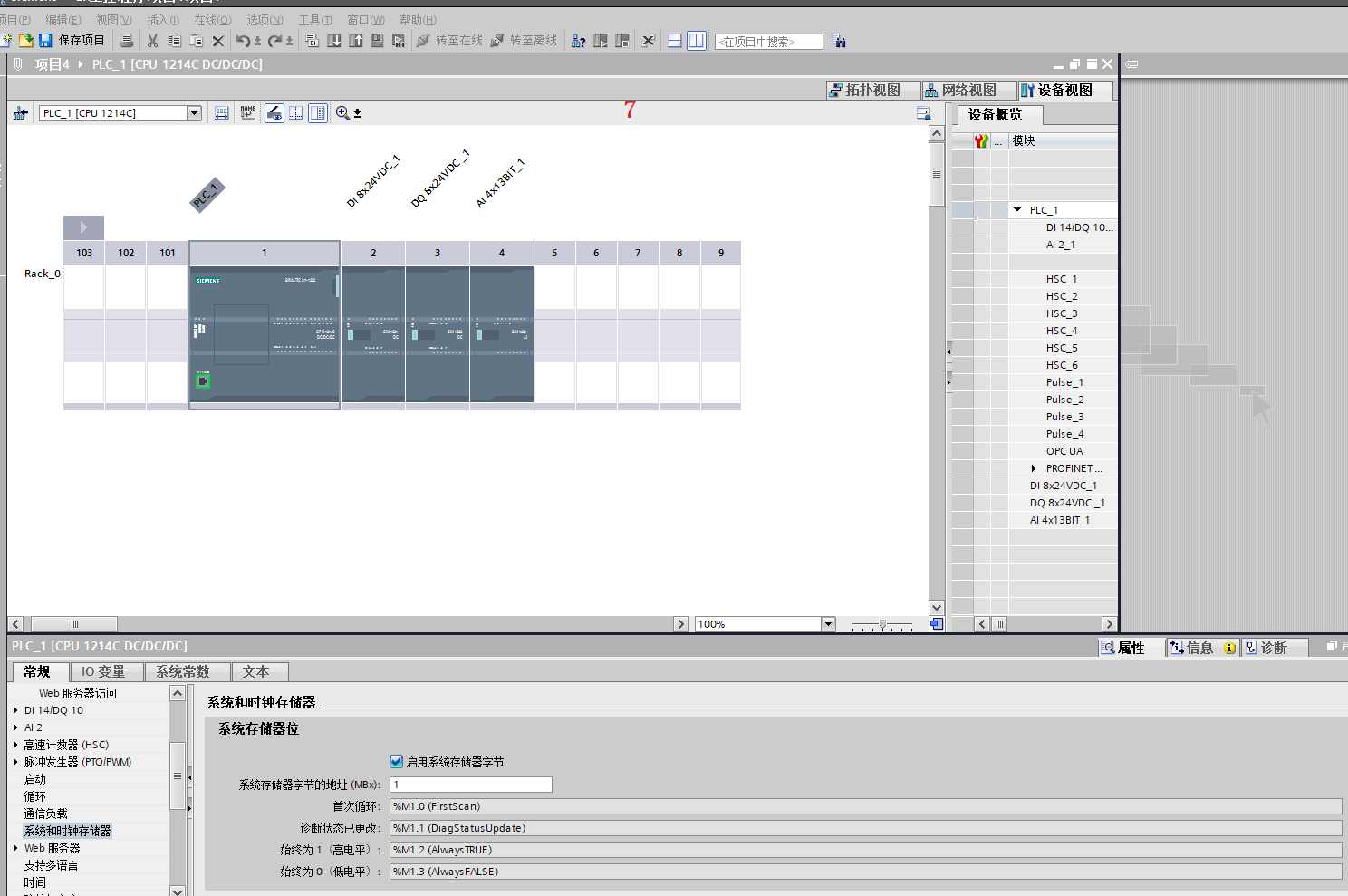Toggle the split editor vertically button

pyautogui.click(x=696, y=41)
